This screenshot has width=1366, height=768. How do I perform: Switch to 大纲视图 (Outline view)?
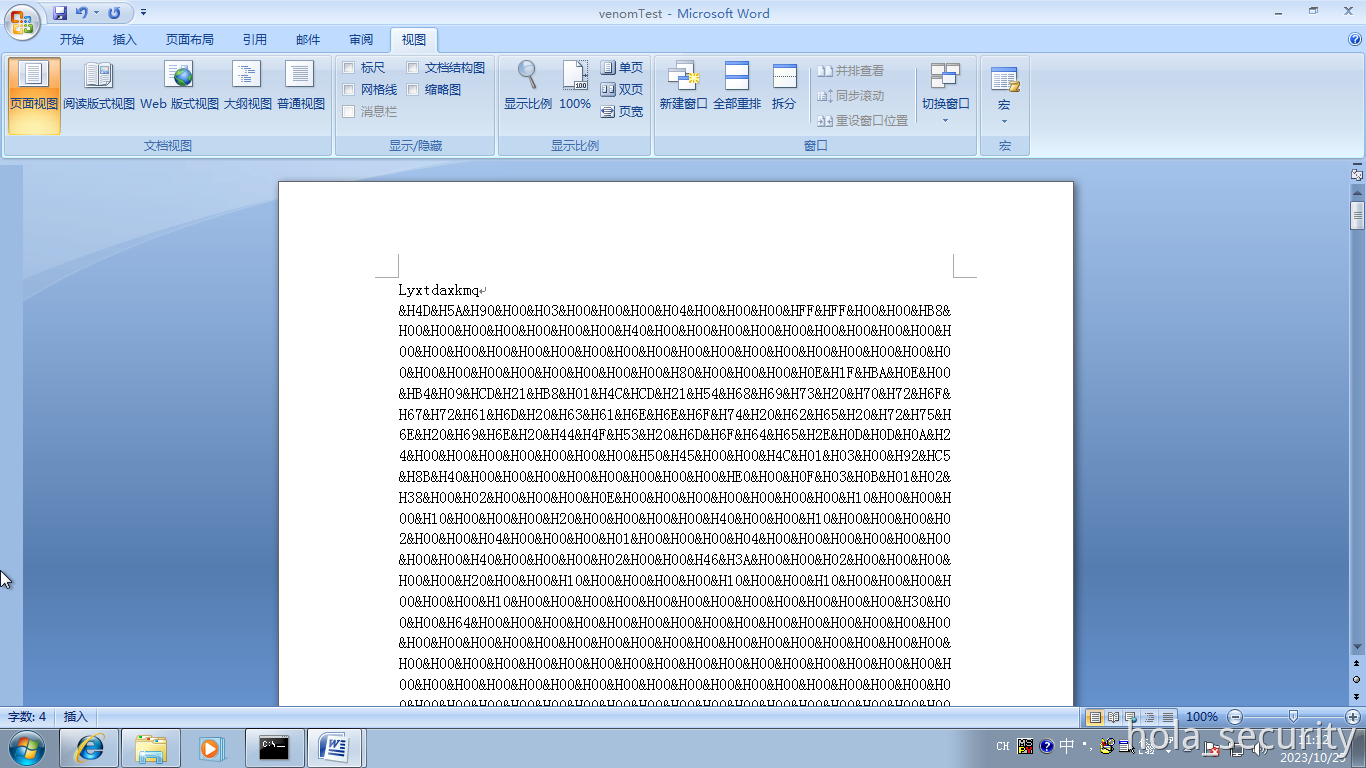(x=245, y=85)
